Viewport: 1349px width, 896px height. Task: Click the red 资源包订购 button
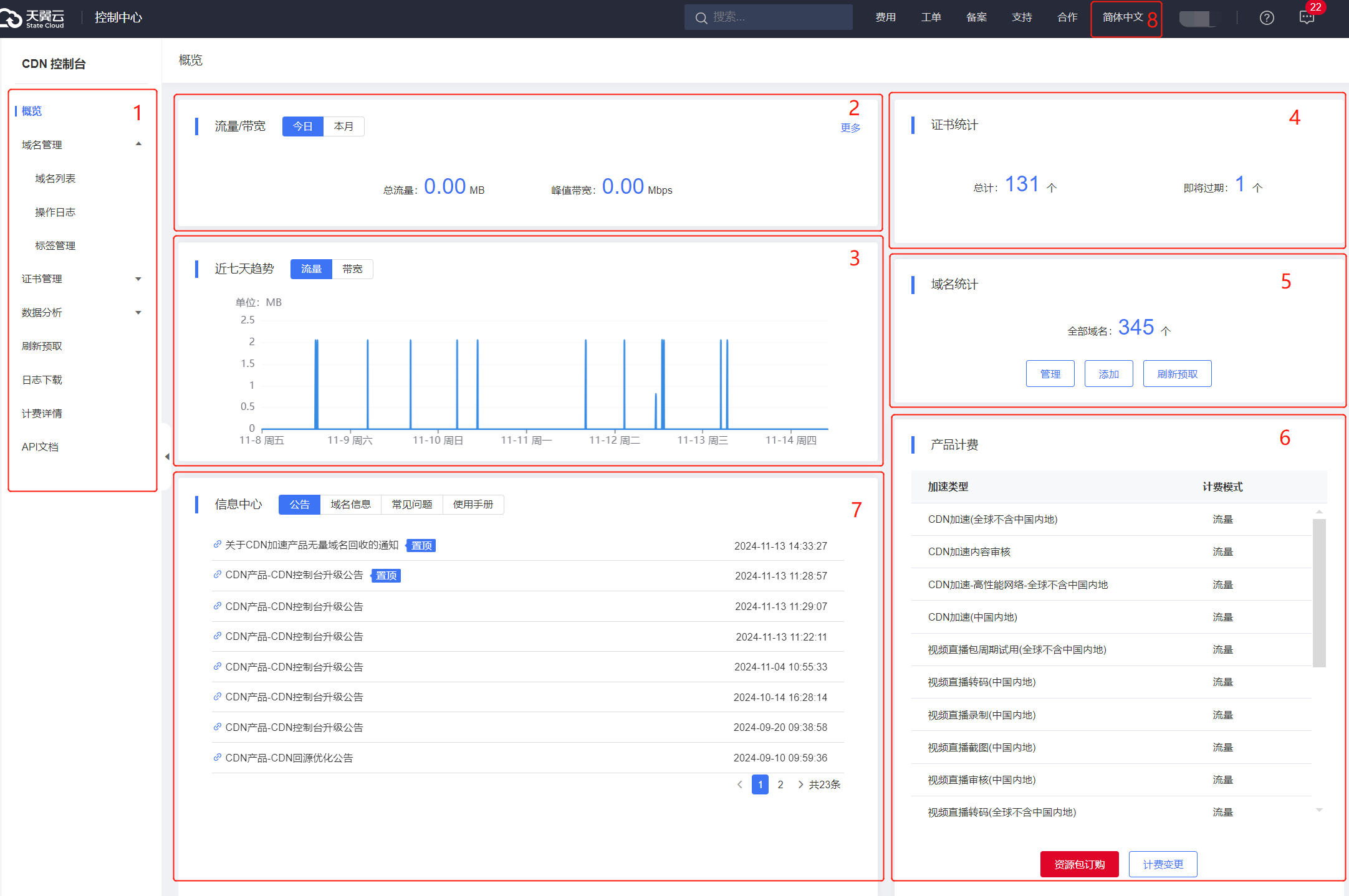pyautogui.click(x=1080, y=864)
